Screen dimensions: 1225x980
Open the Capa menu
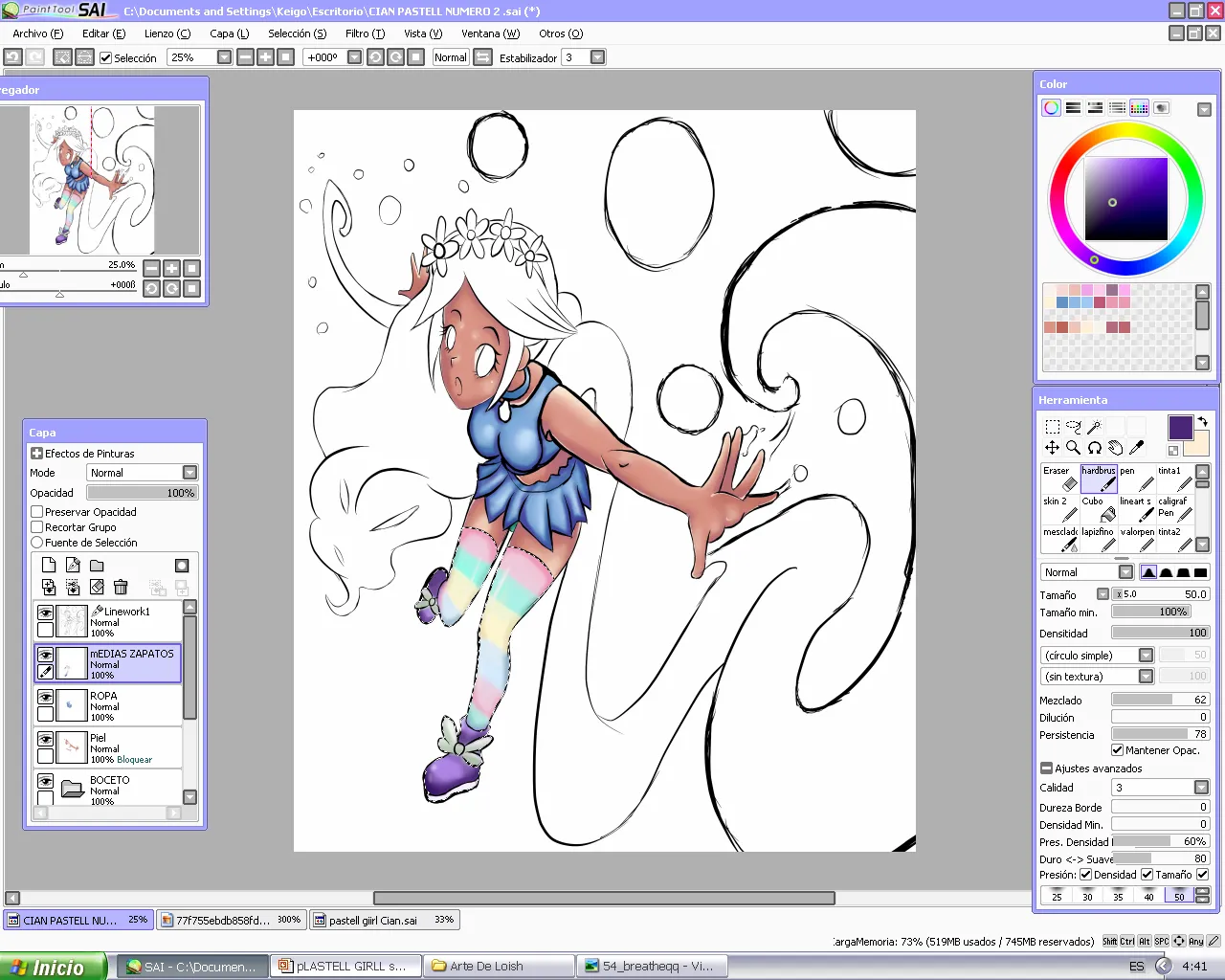pyautogui.click(x=229, y=33)
